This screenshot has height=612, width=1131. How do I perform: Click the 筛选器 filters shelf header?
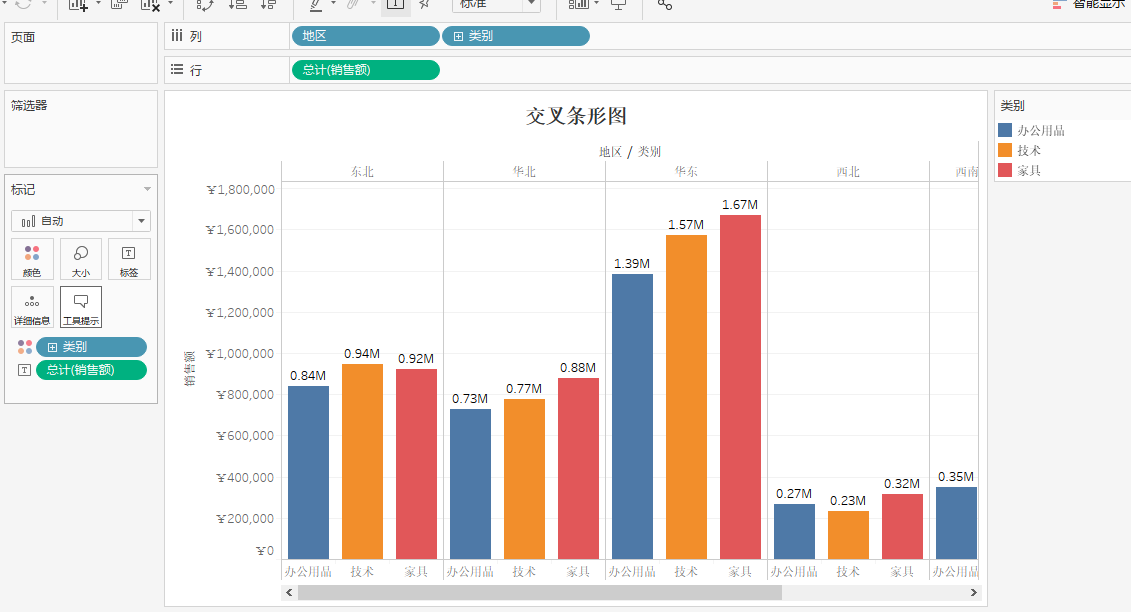29,105
